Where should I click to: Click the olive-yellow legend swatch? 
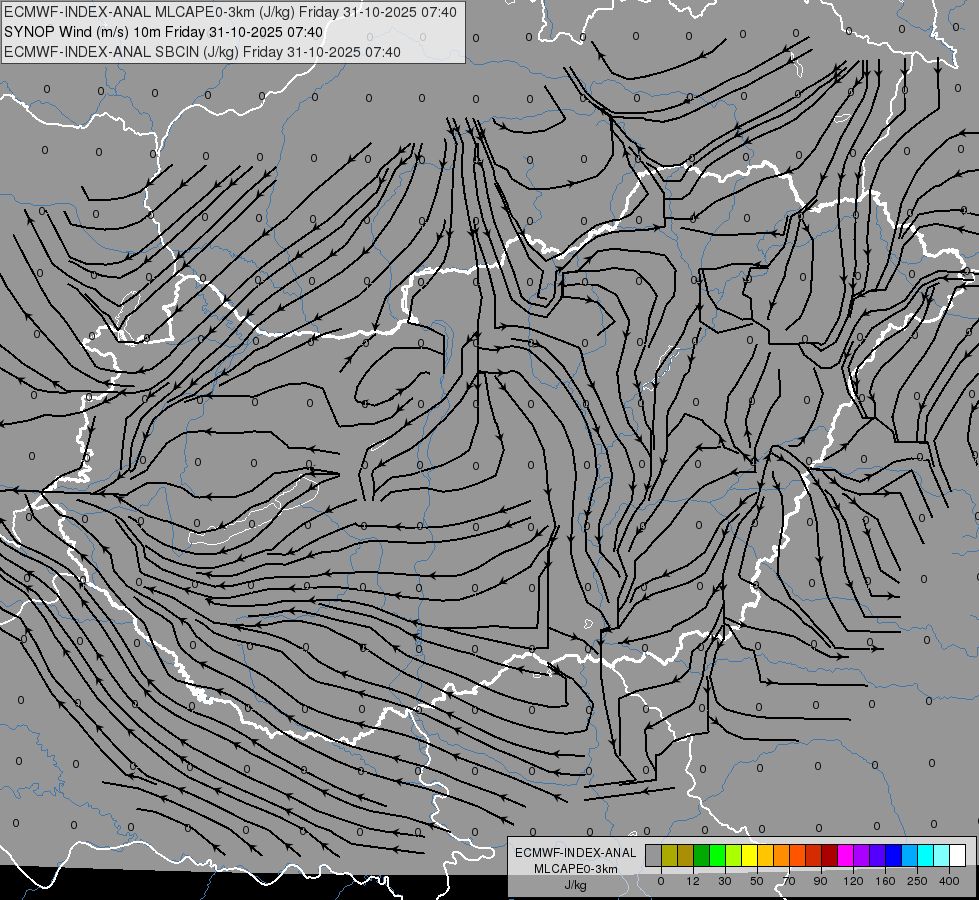pyautogui.click(x=669, y=855)
